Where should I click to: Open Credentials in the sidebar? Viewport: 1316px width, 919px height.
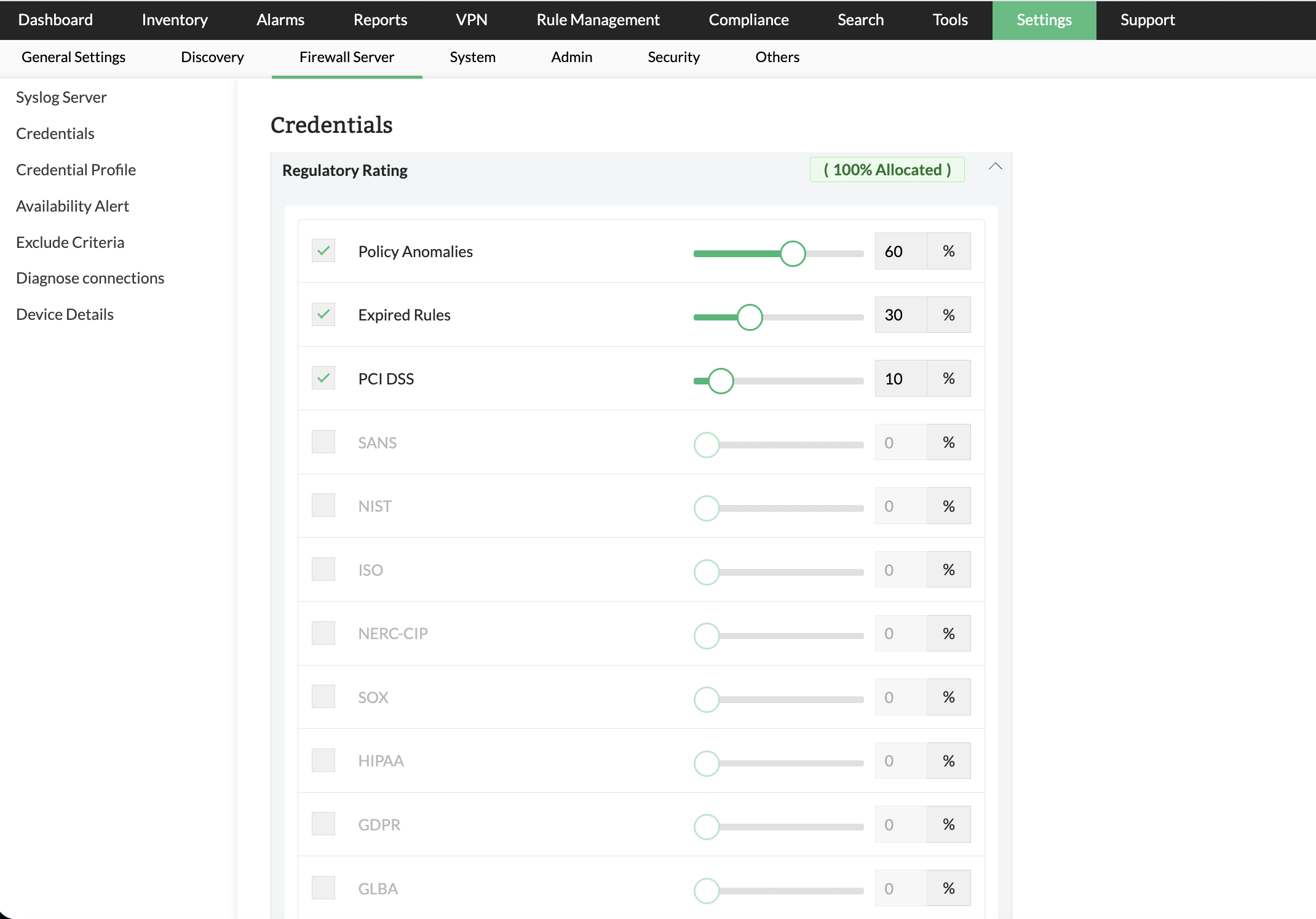coord(55,133)
